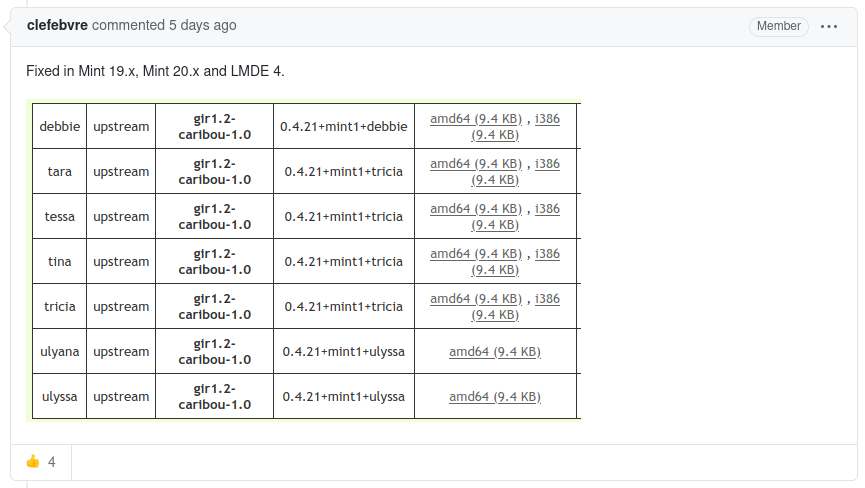Click the thumbs up reaction icon

33,462
